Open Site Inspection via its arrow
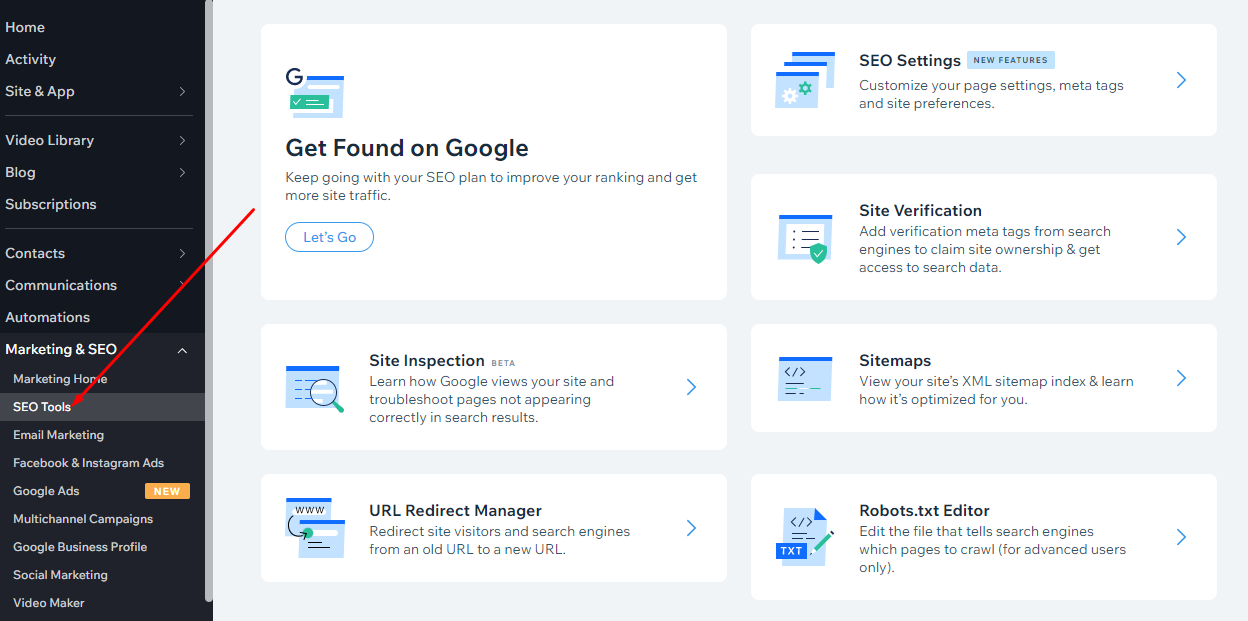Viewport: 1248px width, 621px height. coord(691,387)
